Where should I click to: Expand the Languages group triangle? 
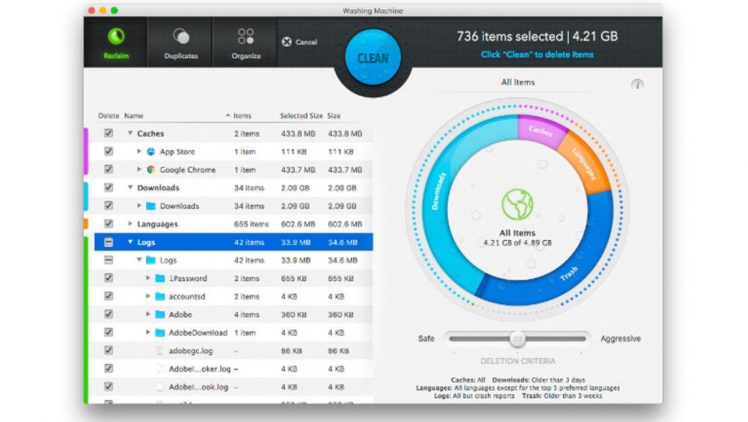130,224
